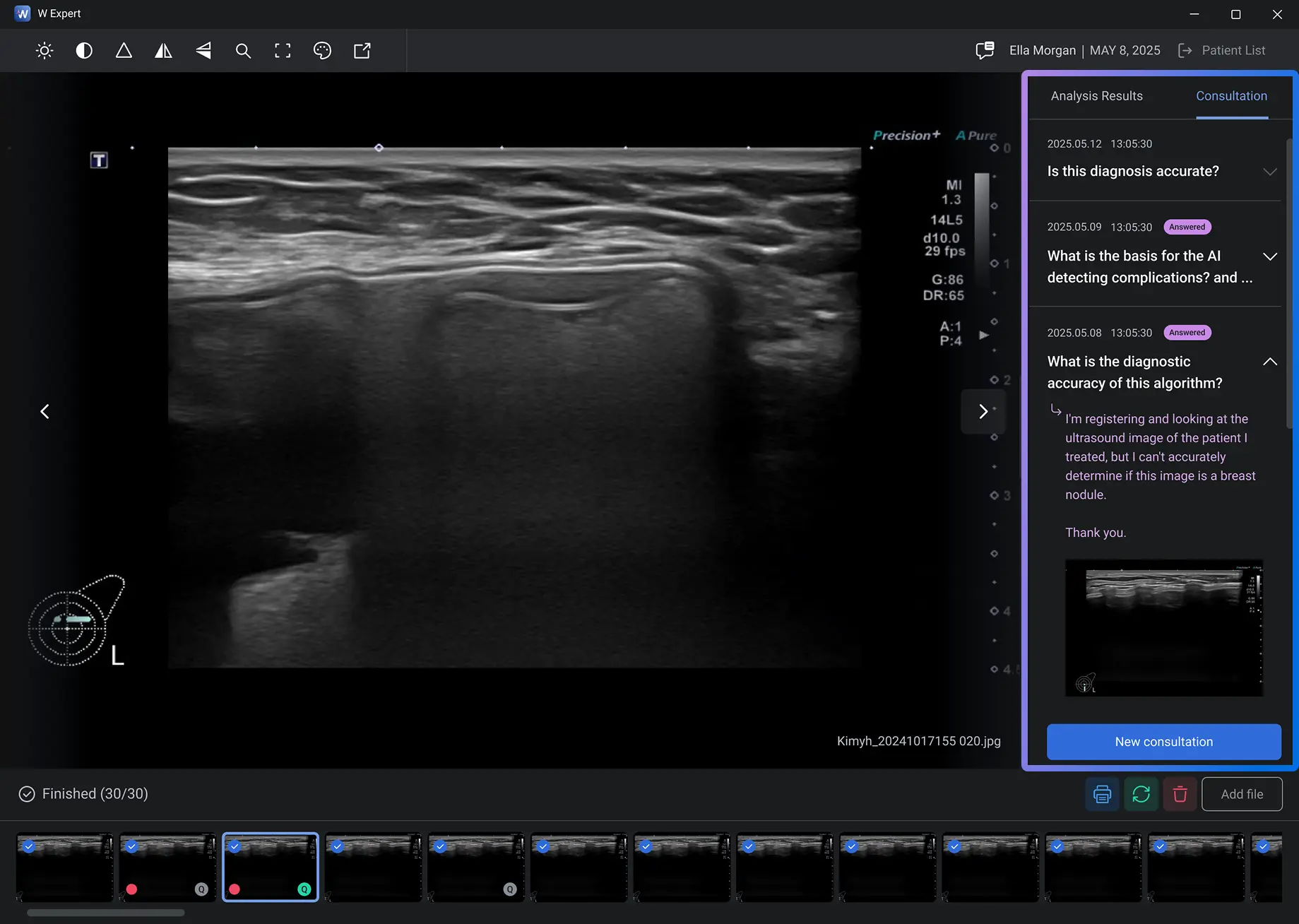Click the green refresh analysis icon
Image resolution: width=1299 pixels, height=924 pixels.
(1141, 794)
